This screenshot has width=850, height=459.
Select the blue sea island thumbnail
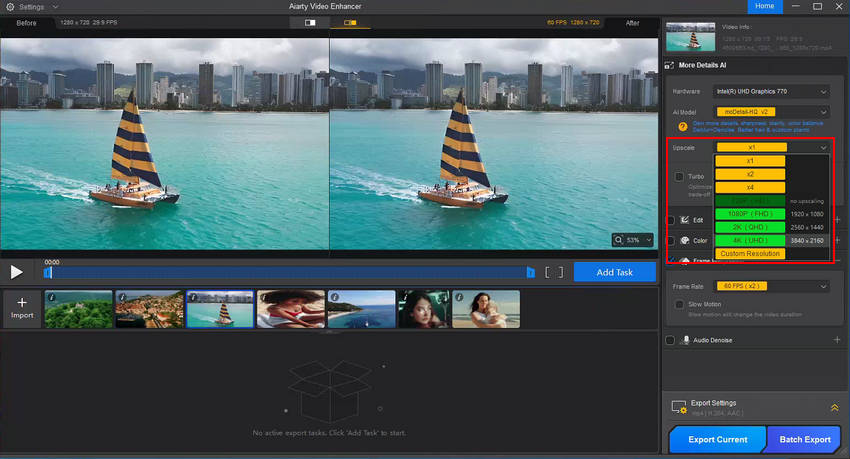[362, 309]
